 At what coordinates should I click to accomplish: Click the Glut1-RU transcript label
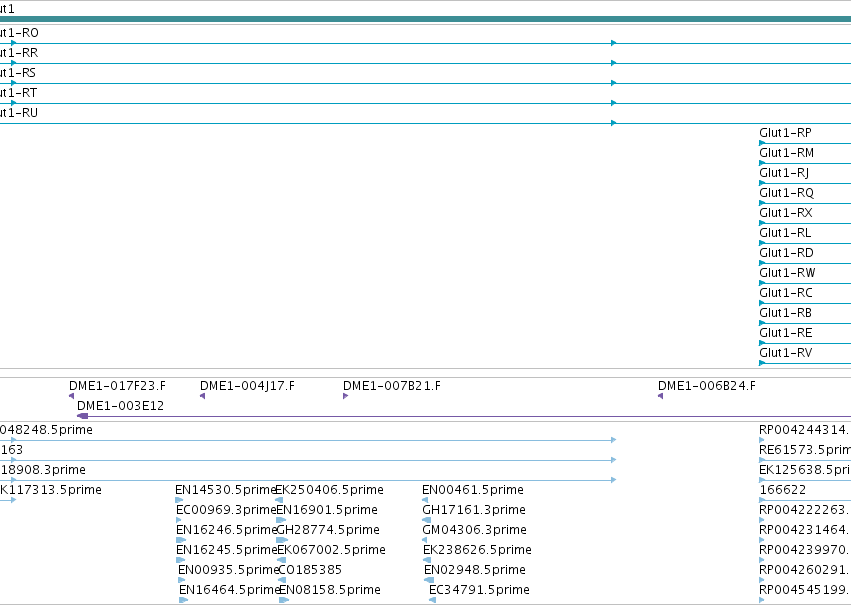pos(19,113)
